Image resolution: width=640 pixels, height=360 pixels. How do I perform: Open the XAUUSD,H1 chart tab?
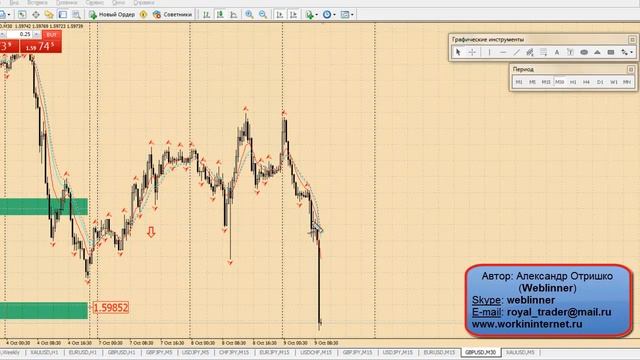tap(44, 352)
